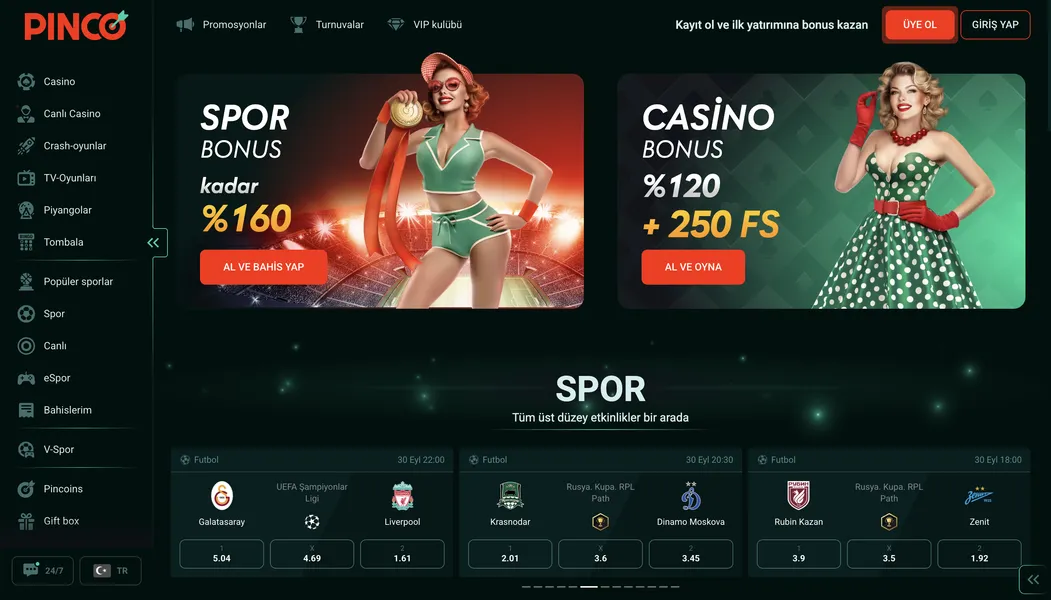Go to Turnuvalar in the top menu

[327, 25]
